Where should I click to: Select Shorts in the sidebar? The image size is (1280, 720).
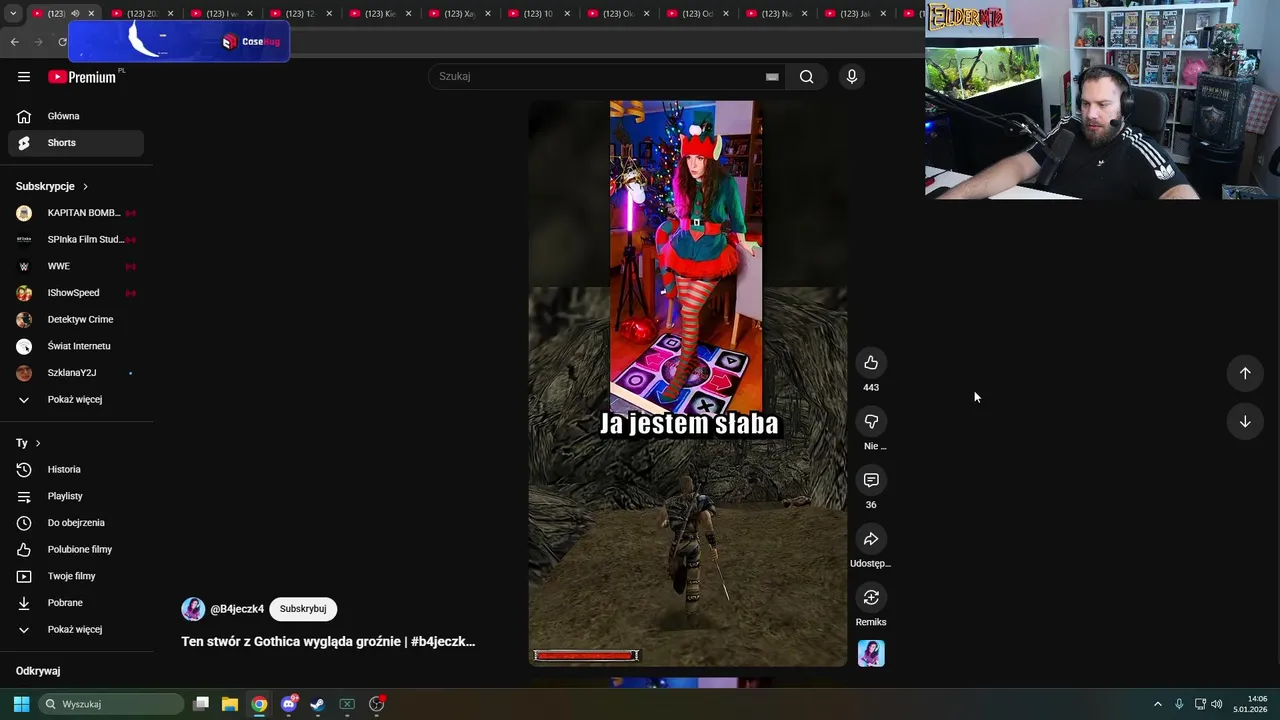76,143
